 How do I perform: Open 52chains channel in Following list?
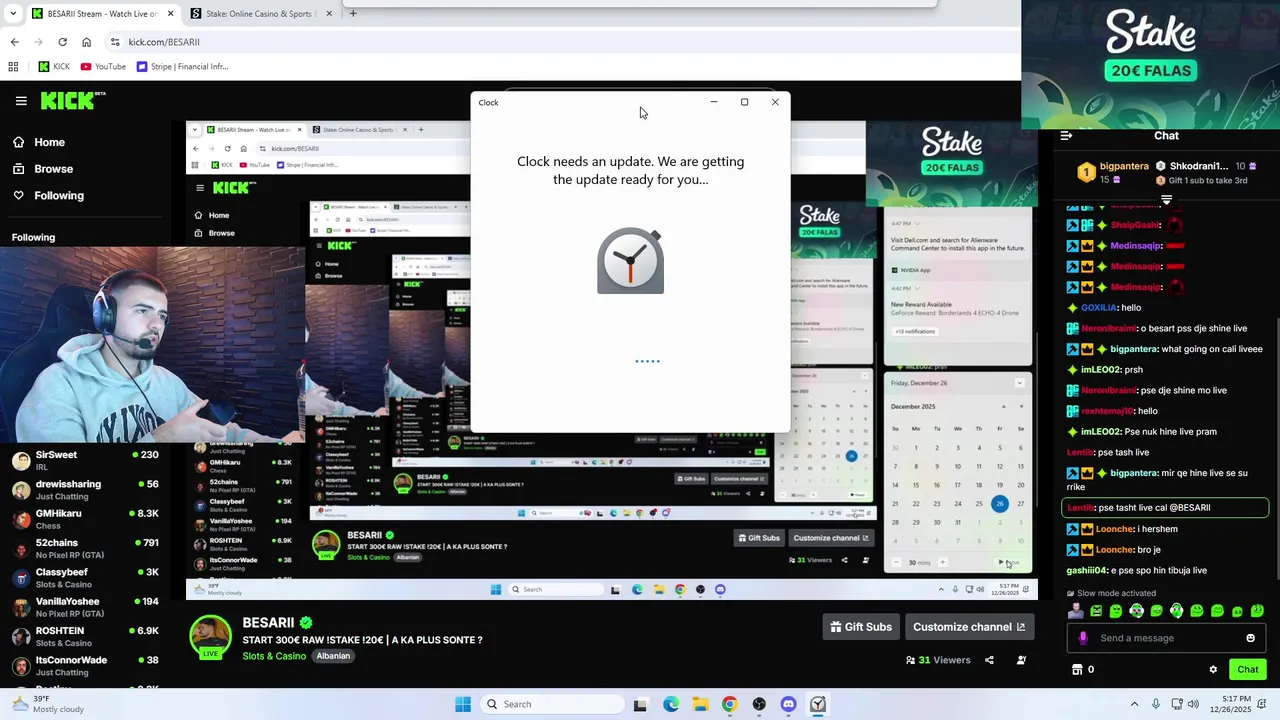[x=85, y=548]
